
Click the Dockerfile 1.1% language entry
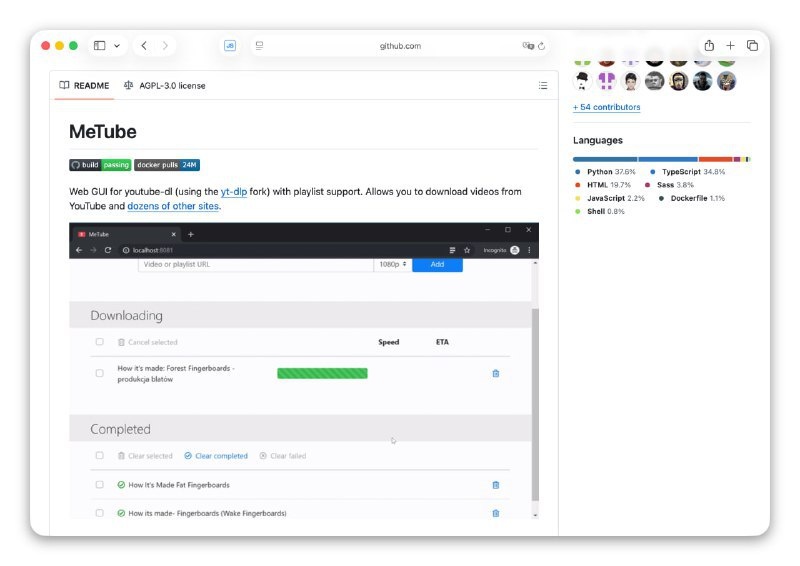[x=691, y=199]
